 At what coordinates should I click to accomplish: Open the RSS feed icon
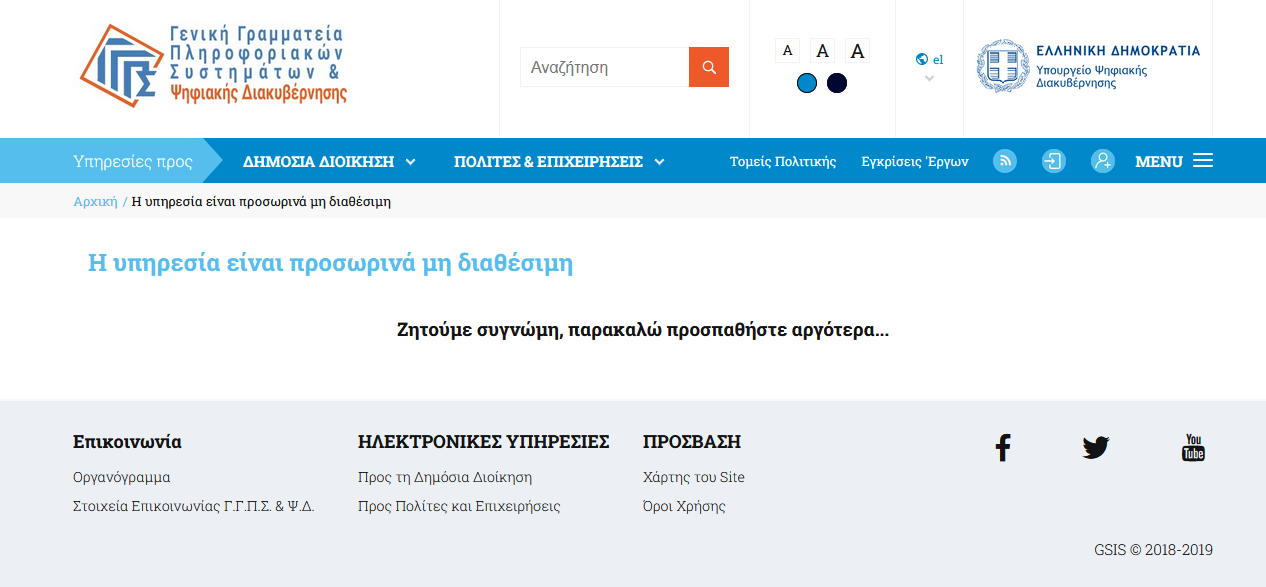click(x=1004, y=161)
